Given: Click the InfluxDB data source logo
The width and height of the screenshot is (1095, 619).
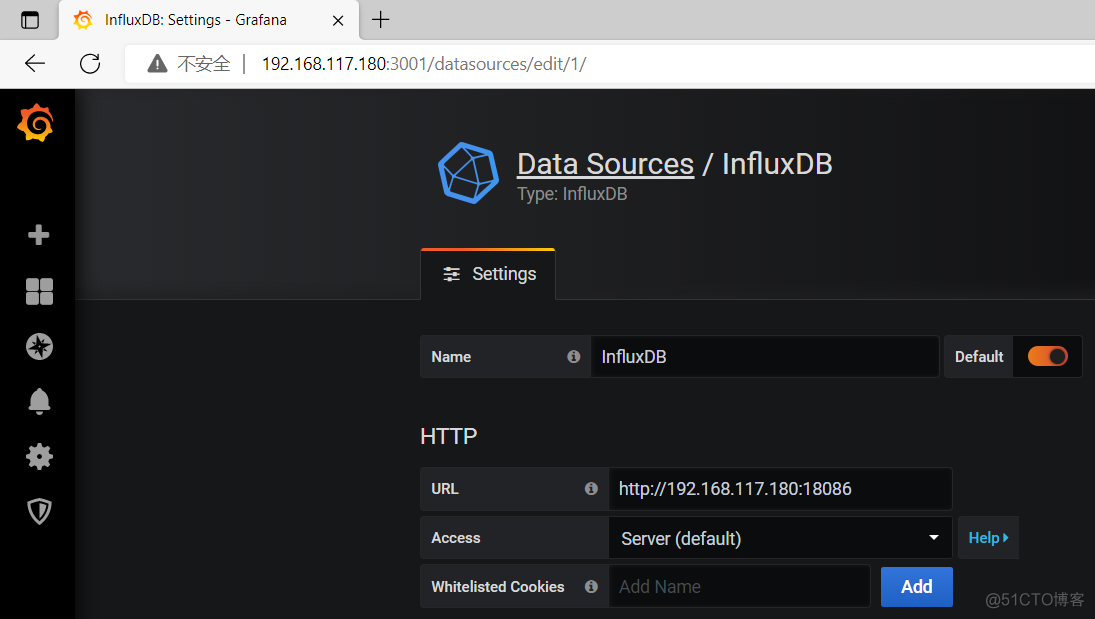Looking at the screenshot, I should point(468,173).
